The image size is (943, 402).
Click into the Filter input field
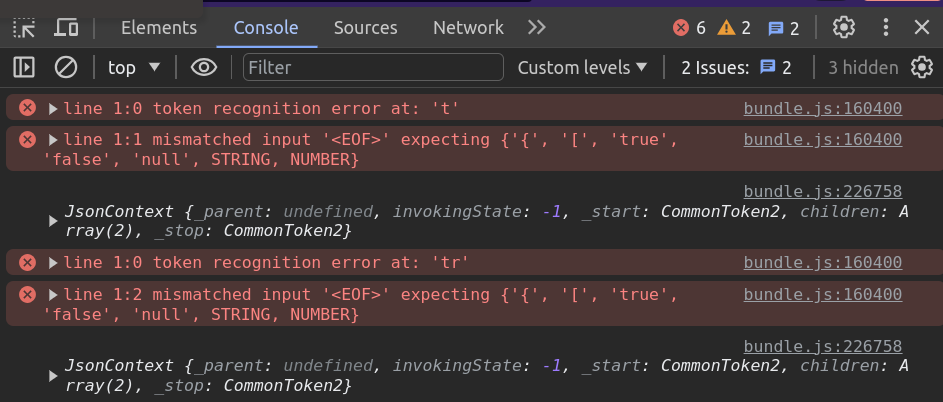tap(373, 67)
